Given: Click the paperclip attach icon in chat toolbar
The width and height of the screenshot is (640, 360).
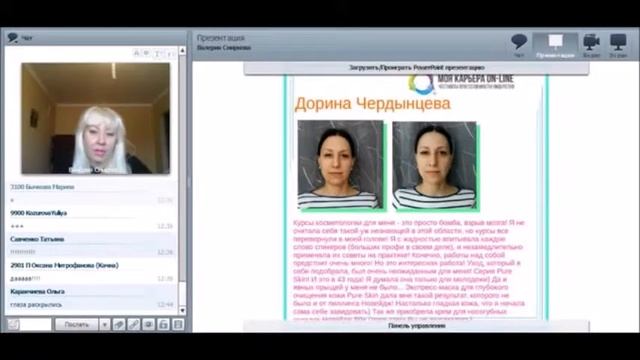Looking at the screenshot, I should click(x=119, y=324).
